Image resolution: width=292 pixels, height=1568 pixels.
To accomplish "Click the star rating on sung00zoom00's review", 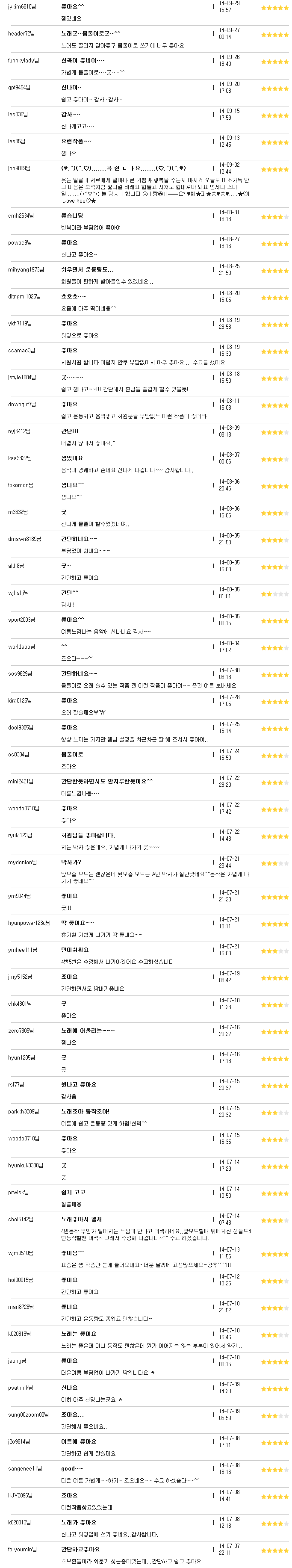I will [275, 1415].
